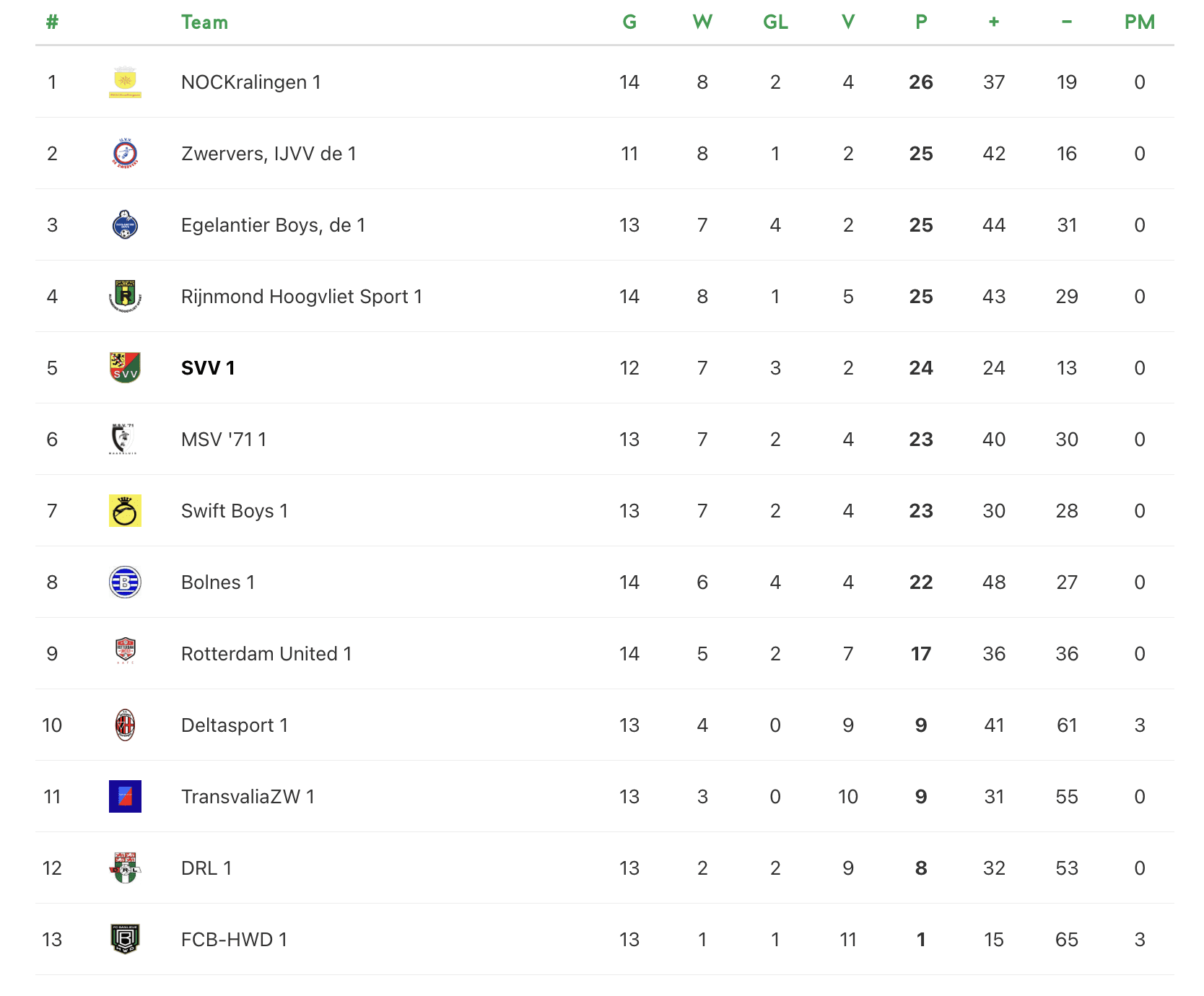This screenshot has width=1204, height=996.
Task: Open the DRL 1 team name
Action: click(x=206, y=868)
